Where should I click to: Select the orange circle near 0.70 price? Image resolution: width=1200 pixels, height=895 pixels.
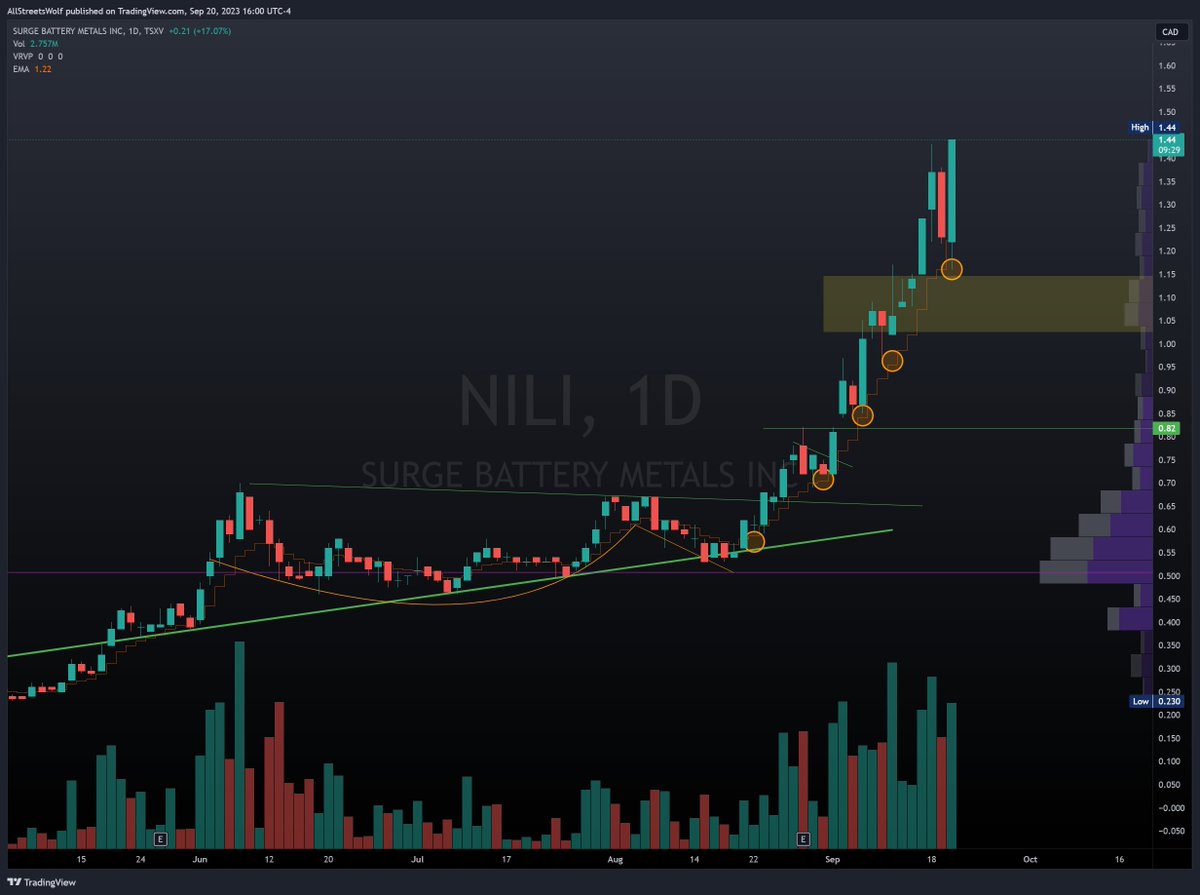tap(823, 479)
